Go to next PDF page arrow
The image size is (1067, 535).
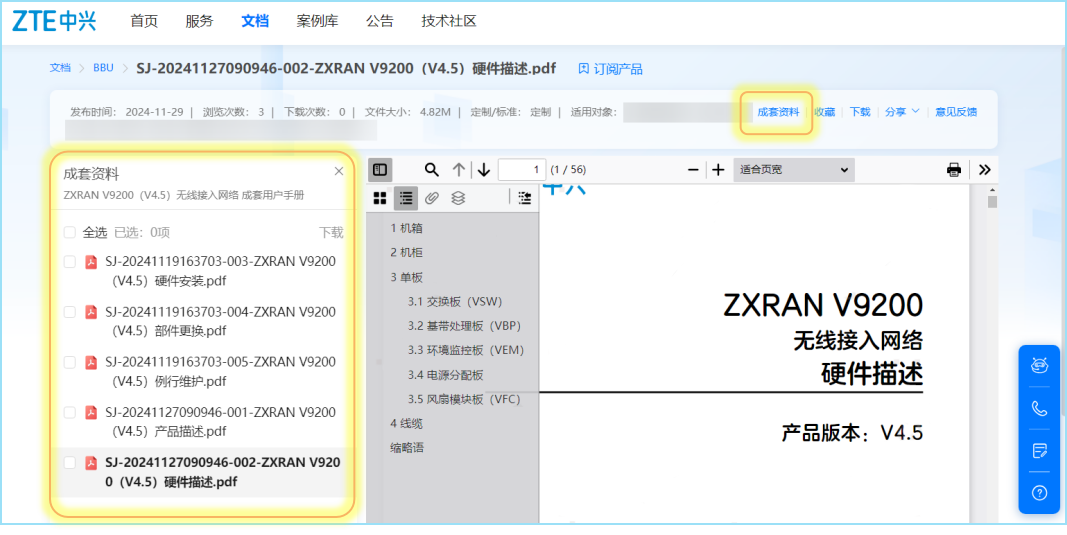click(x=484, y=169)
